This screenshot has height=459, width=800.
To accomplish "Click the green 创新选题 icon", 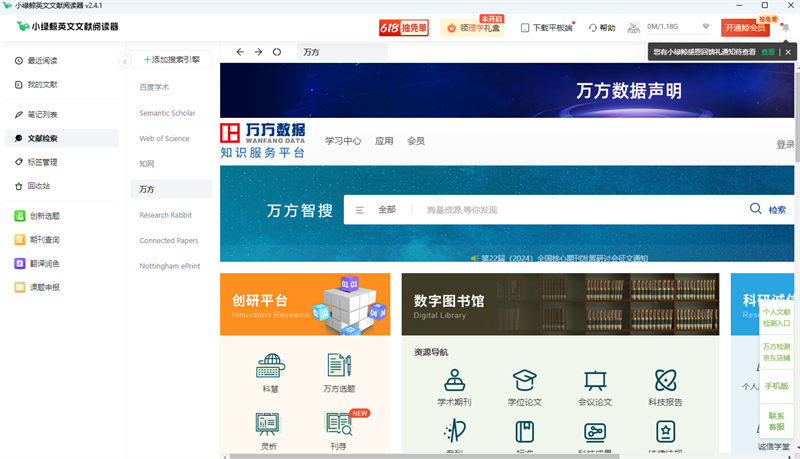I will coord(19,216).
